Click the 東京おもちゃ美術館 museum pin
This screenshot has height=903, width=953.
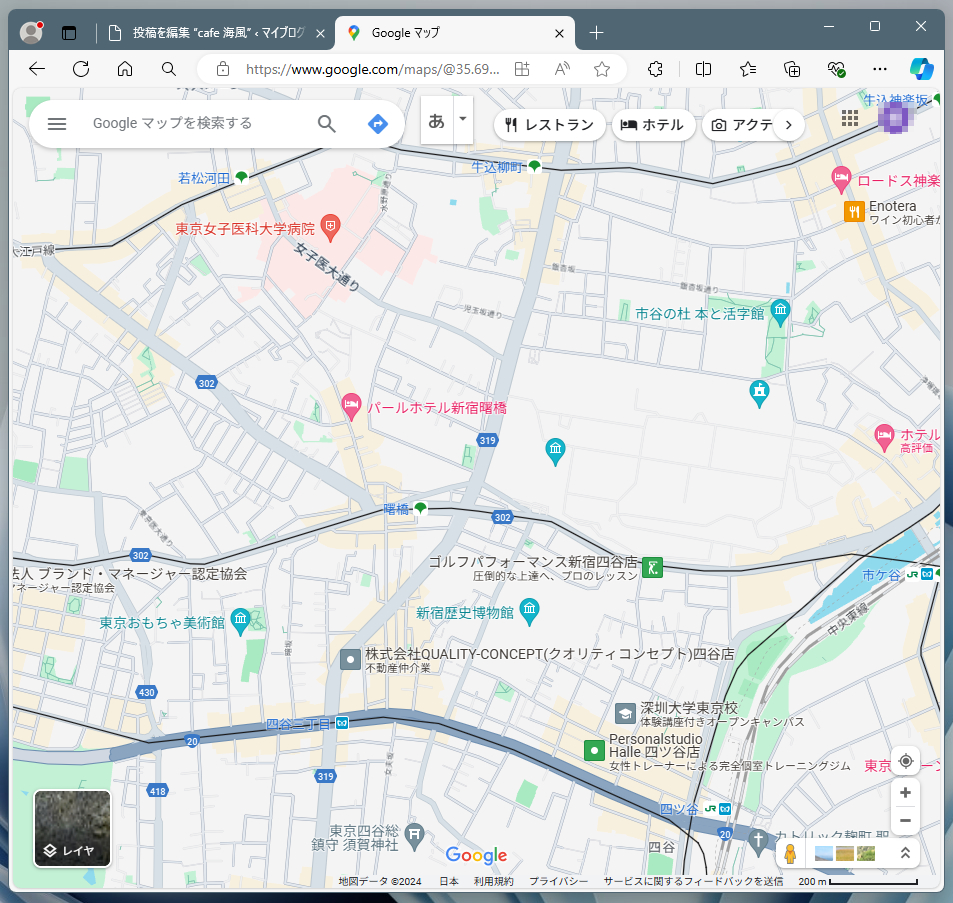[x=241, y=622]
